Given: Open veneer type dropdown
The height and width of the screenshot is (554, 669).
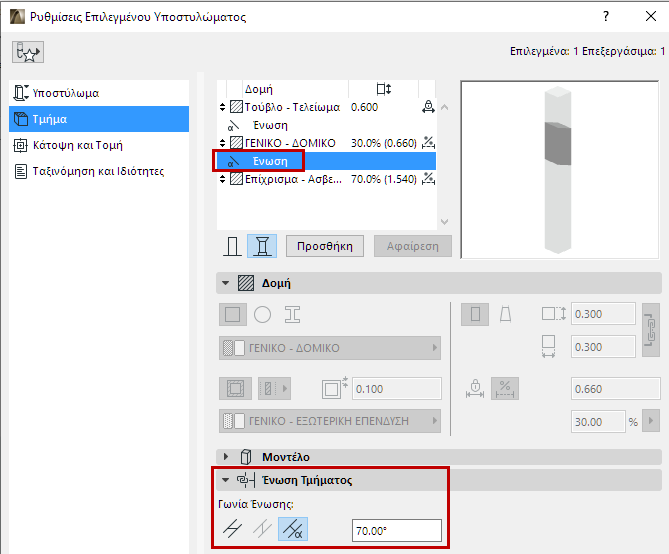Looking at the screenshot, I should (274, 389).
